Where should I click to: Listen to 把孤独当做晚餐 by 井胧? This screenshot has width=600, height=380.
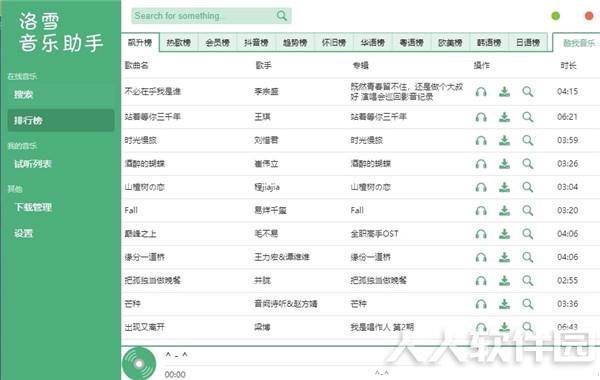(x=481, y=281)
